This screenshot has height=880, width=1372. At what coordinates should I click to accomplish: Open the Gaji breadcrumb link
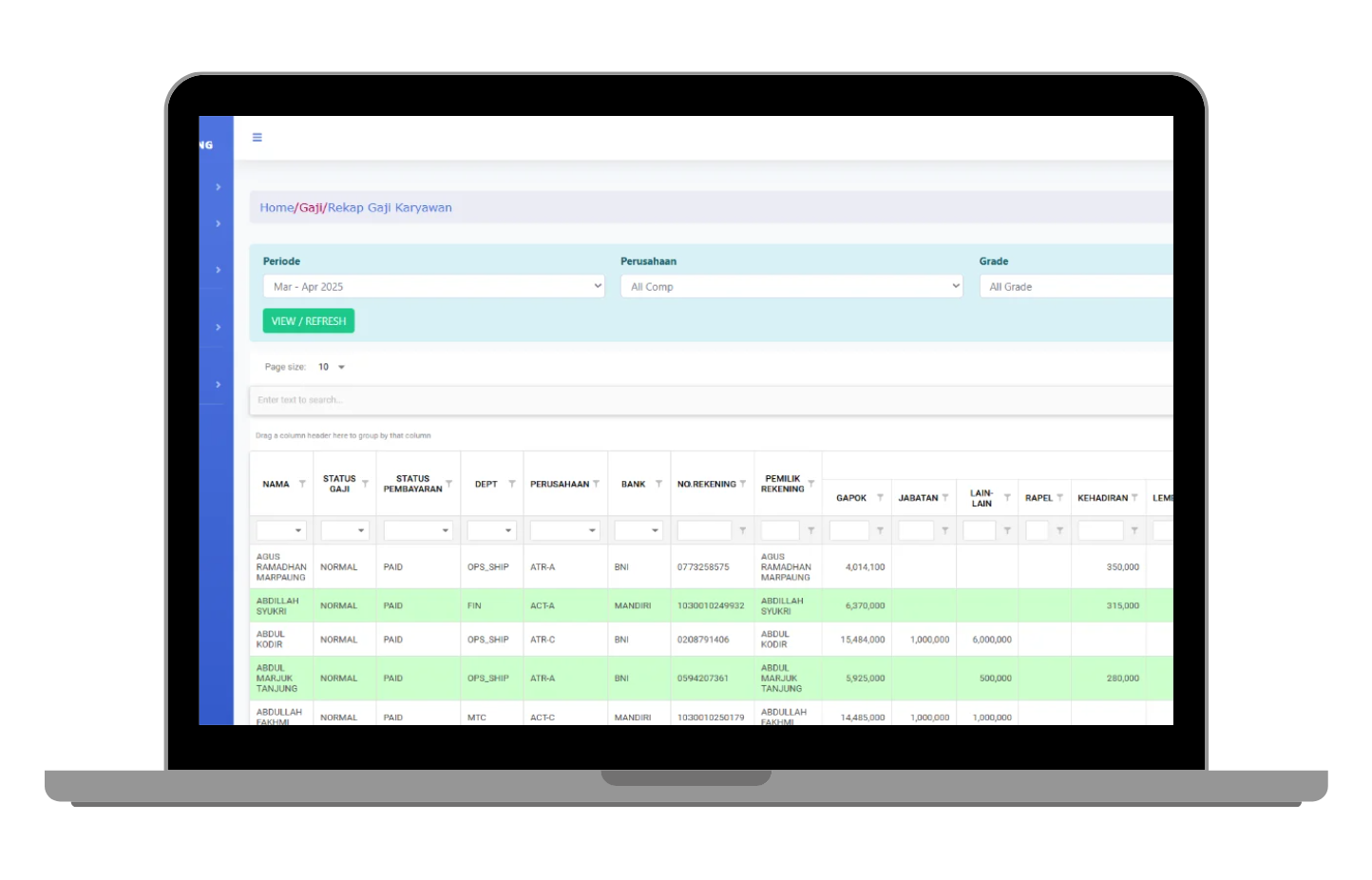(x=311, y=207)
